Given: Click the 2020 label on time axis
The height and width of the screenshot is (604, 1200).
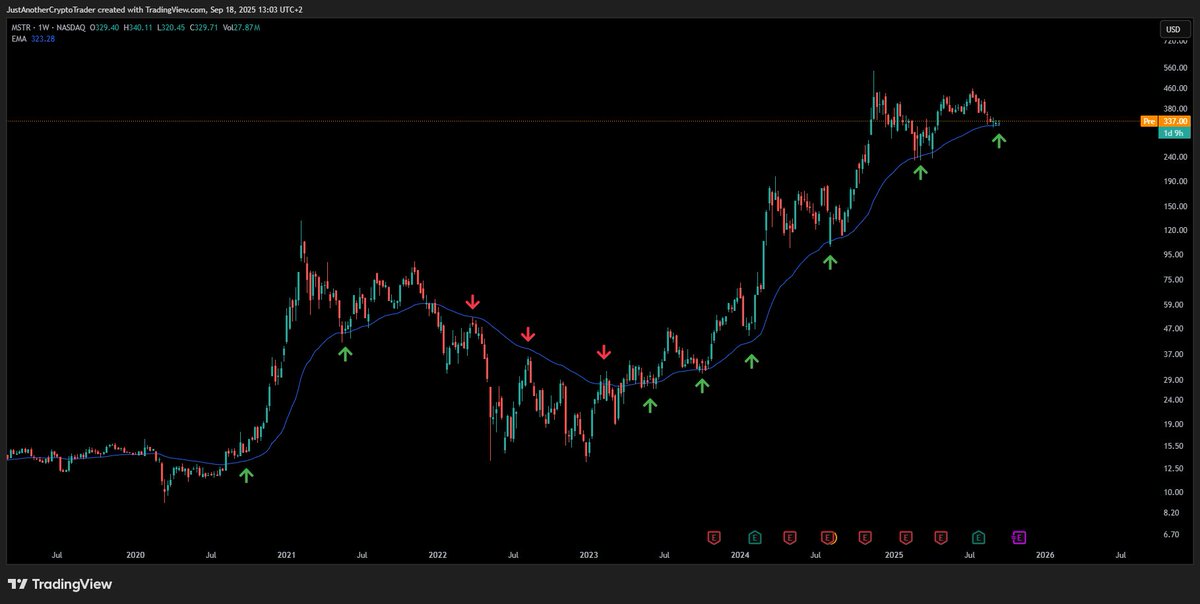Looking at the screenshot, I should pos(136,553).
